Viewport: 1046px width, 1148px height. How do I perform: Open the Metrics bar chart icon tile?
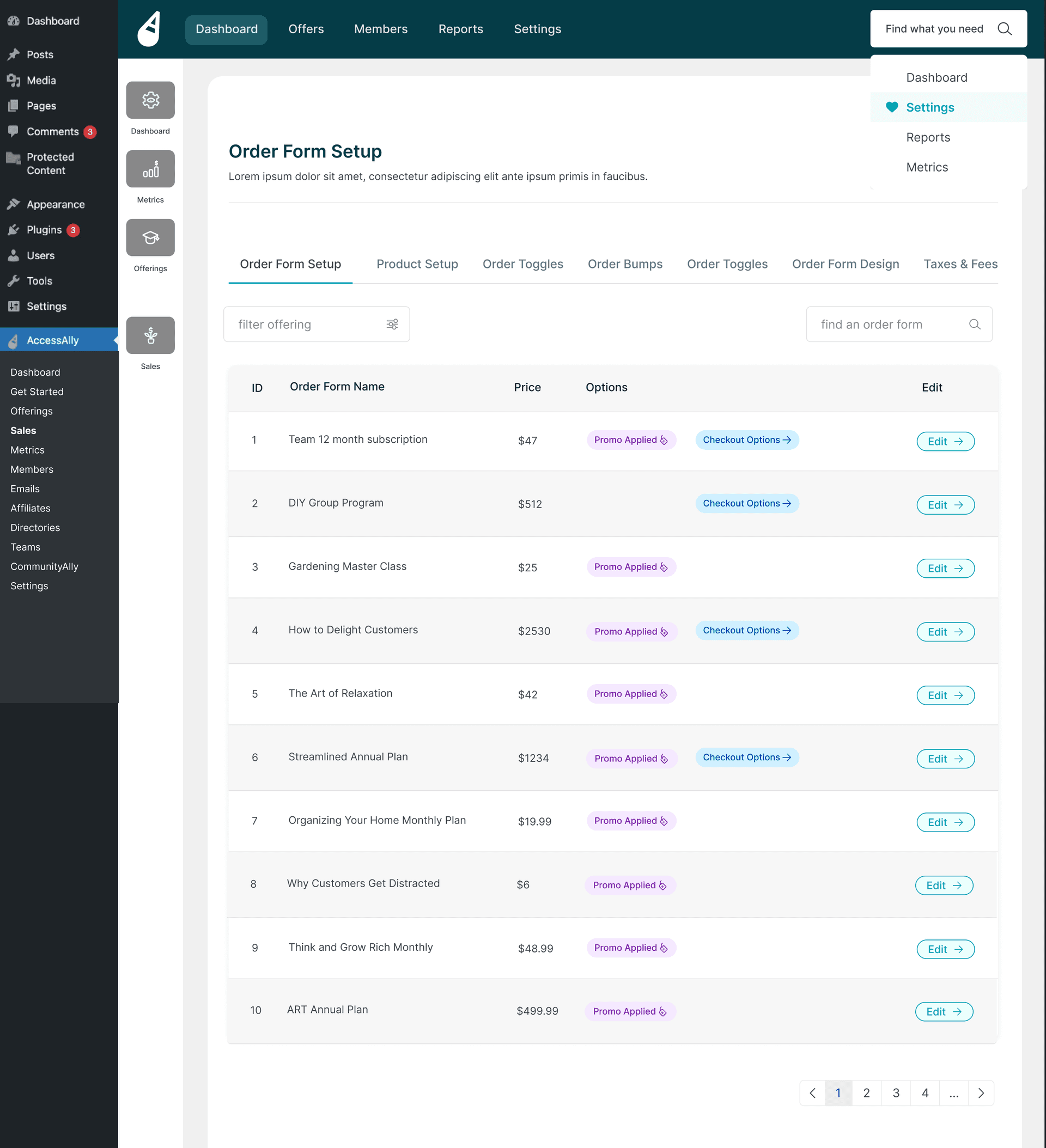click(150, 169)
